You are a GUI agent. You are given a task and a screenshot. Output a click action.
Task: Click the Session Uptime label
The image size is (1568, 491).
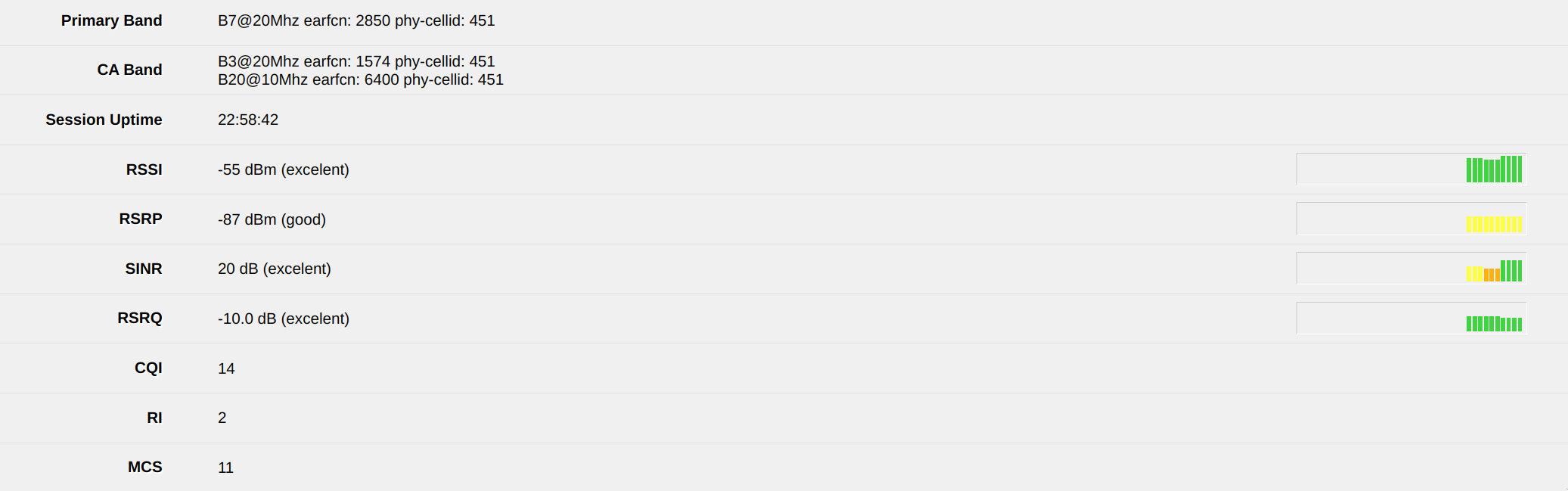[x=104, y=120]
